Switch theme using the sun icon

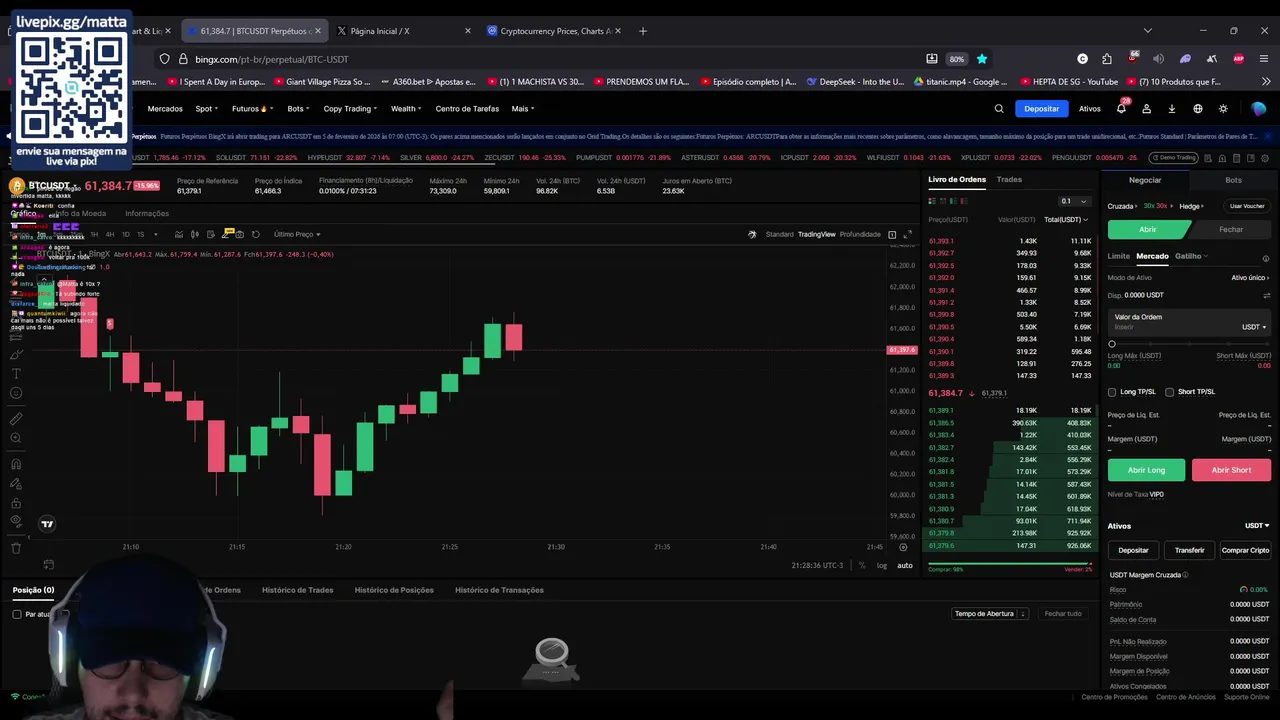pyautogui.click(x=1223, y=109)
